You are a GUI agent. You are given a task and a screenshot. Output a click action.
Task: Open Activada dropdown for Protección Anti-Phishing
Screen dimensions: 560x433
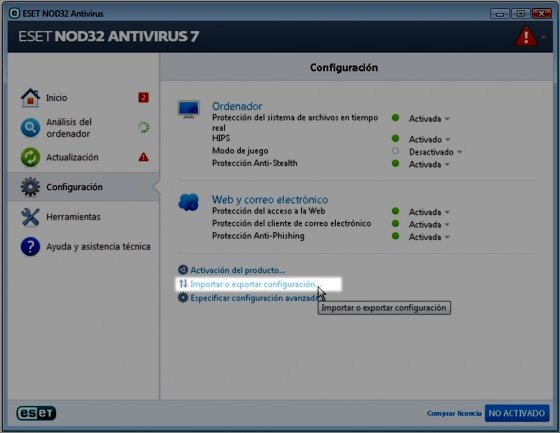(x=429, y=237)
